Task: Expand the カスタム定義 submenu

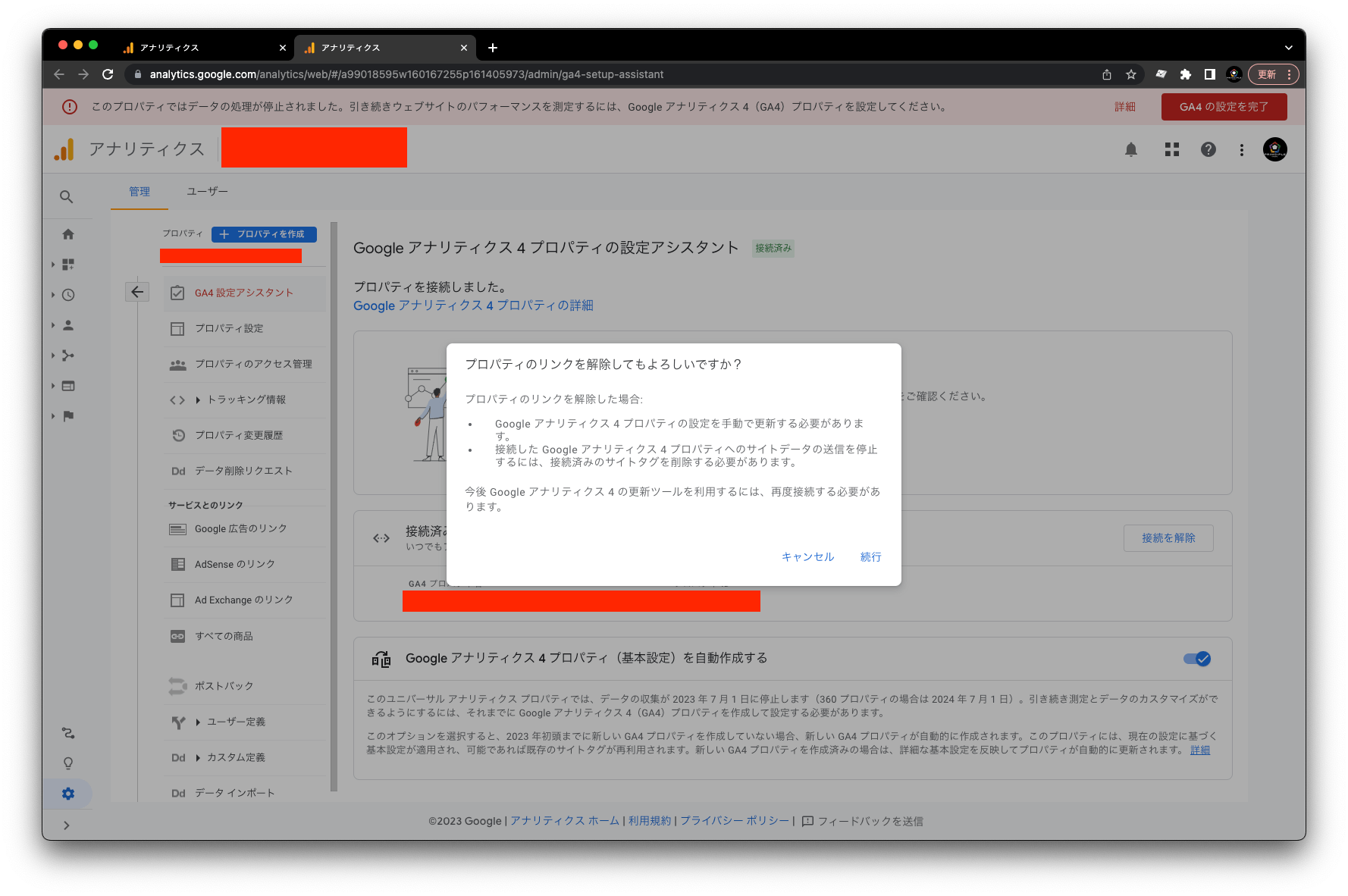Action: [x=198, y=757]
